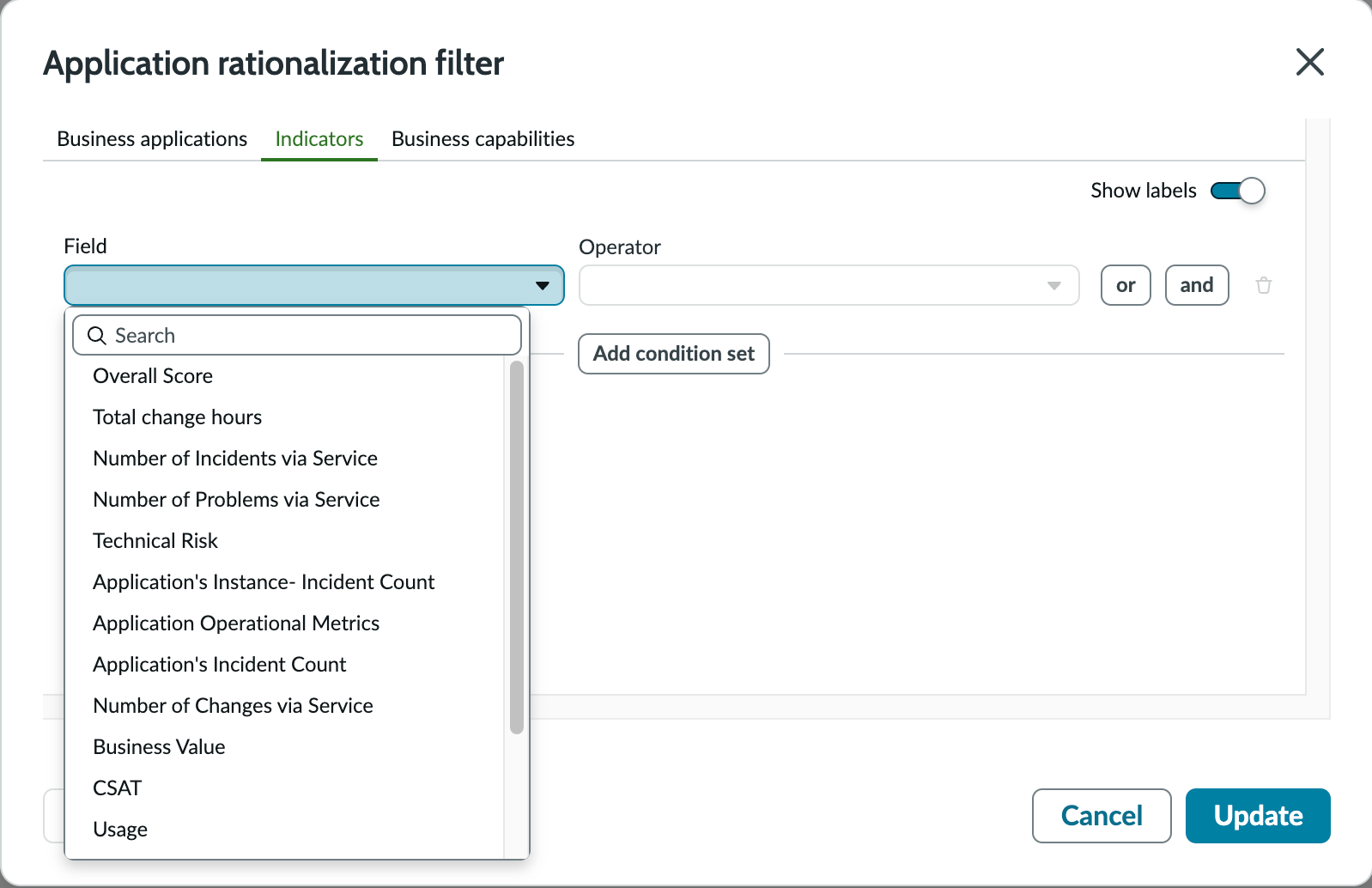
Task: Pick Application Operational Metrics option
Action: point(285,623)
